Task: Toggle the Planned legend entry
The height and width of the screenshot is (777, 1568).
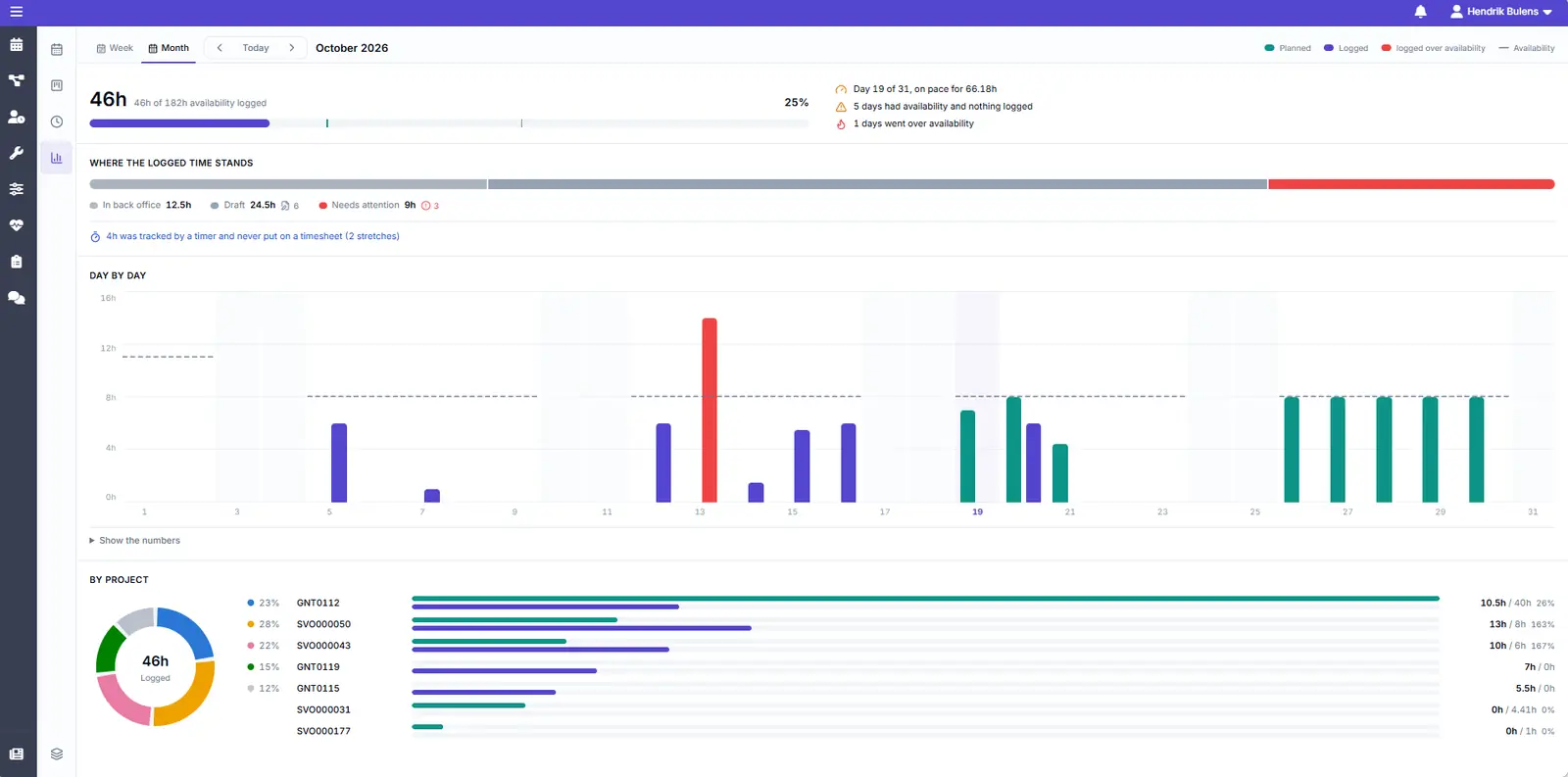Action: (1288, 48)
